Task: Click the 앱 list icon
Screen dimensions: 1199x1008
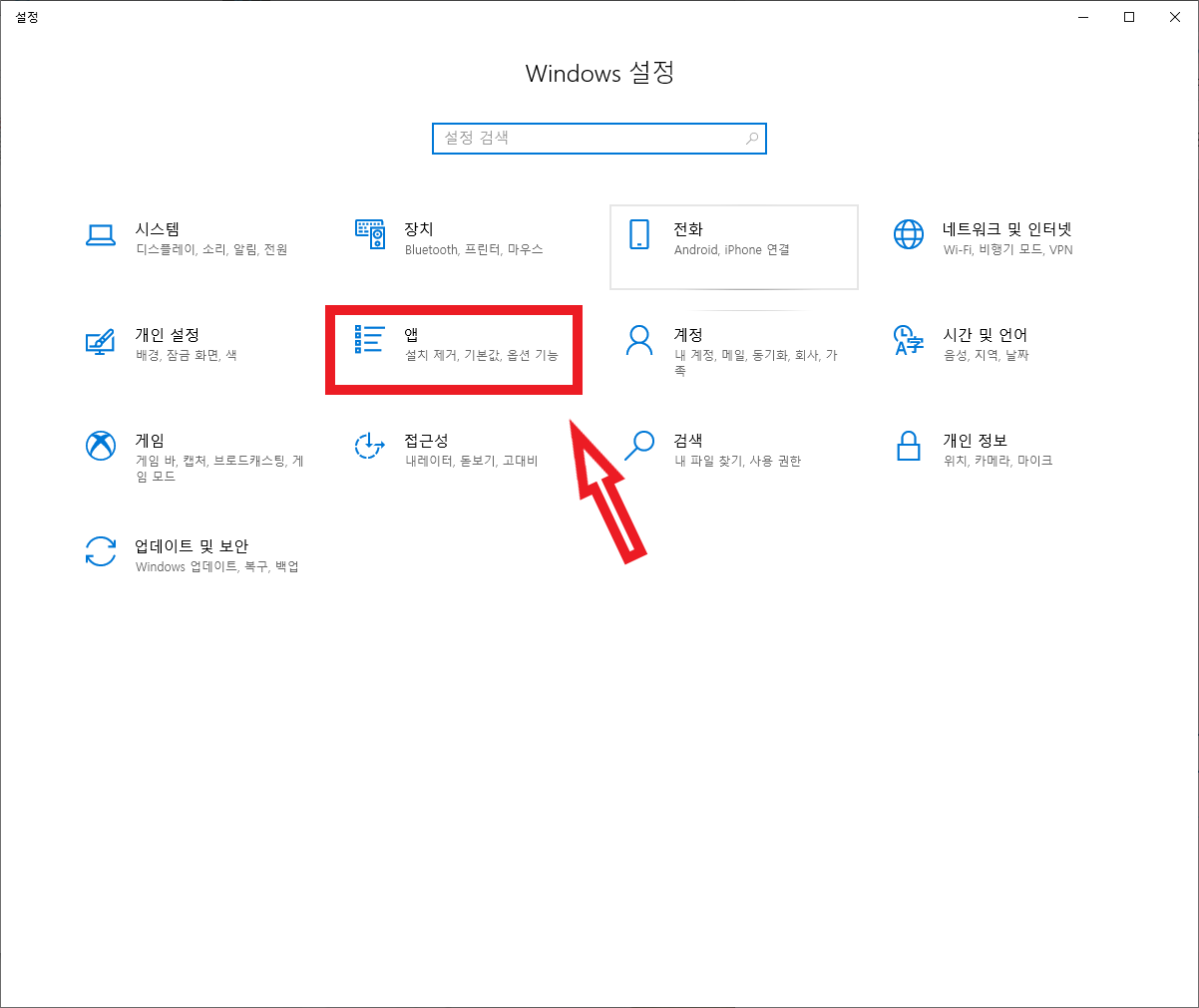Action: point(370,339)
